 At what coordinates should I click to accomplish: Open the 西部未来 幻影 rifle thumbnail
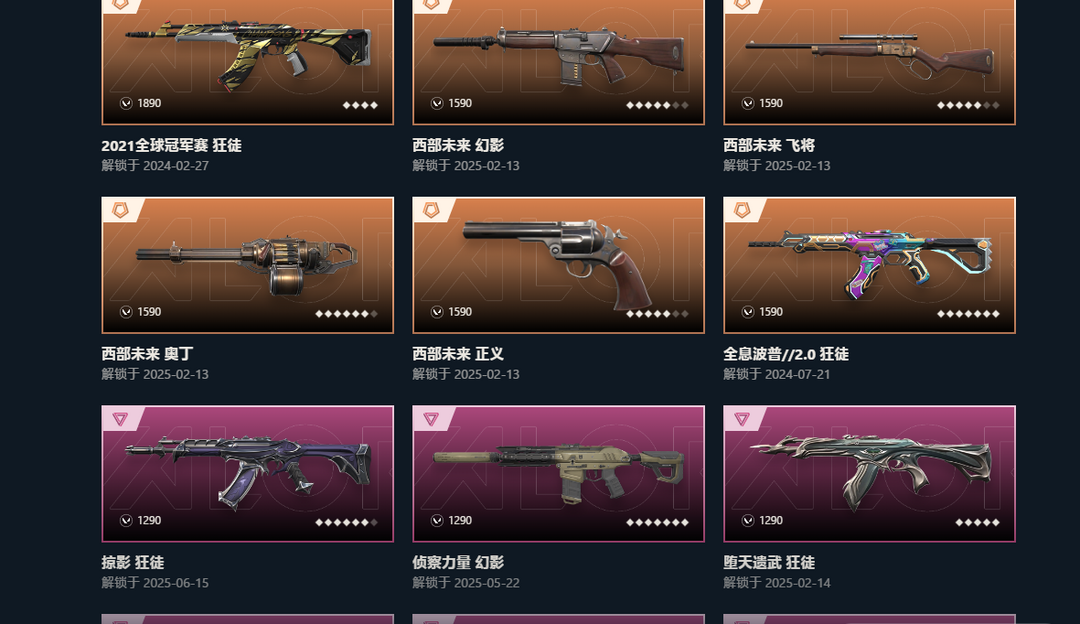click(x=559, y=55)
